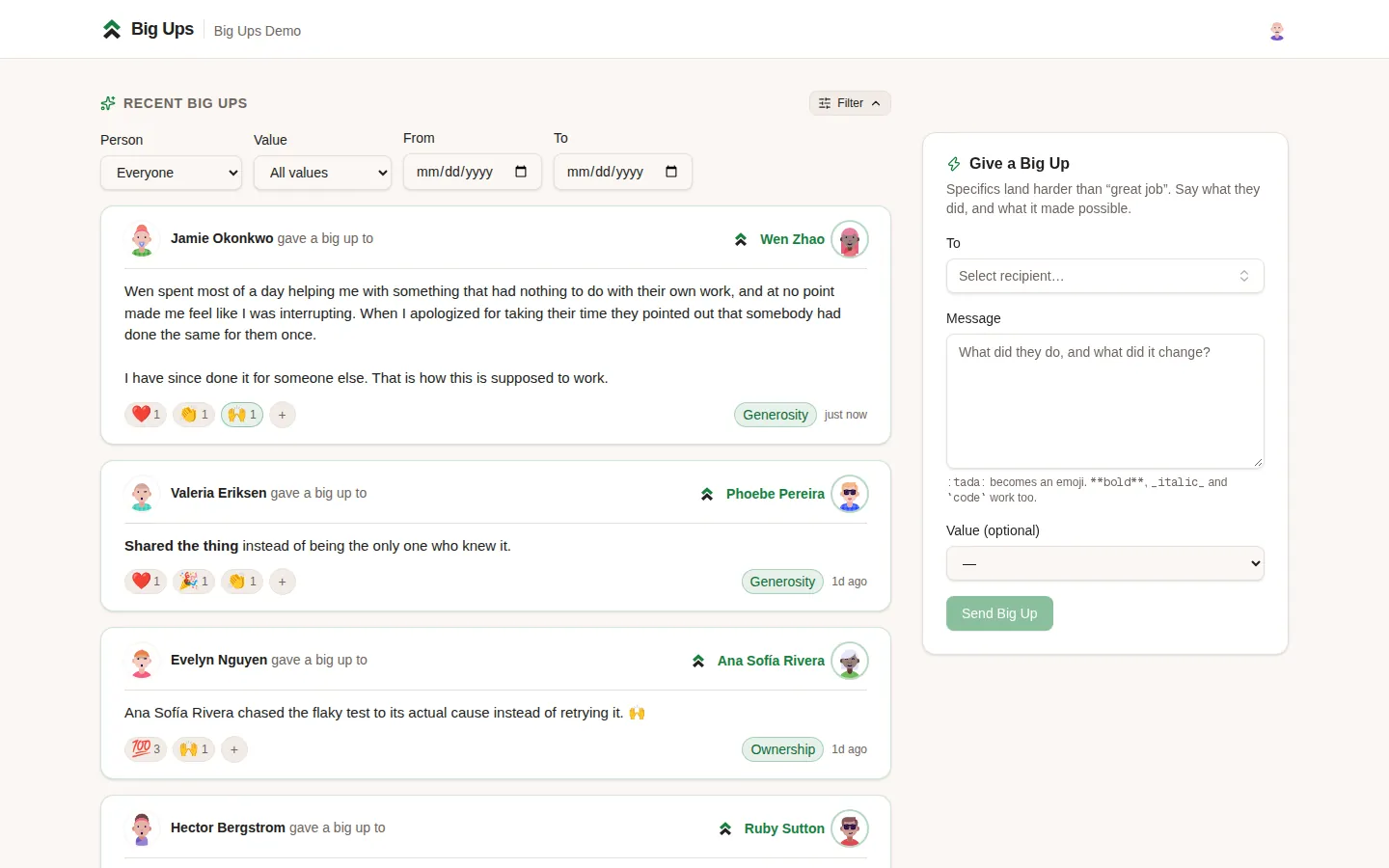
Task: Toggle the 100 reaction on Ana Sofía's post
Action: (146, 749)
